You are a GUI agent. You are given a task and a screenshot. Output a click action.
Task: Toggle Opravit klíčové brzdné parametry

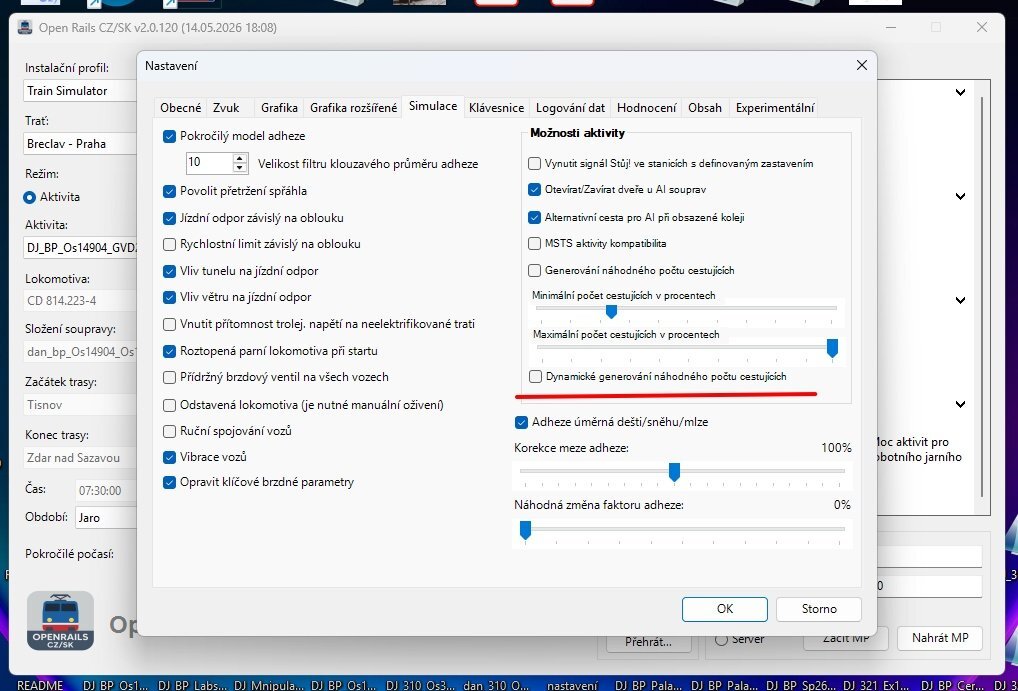tap(169, 483)
